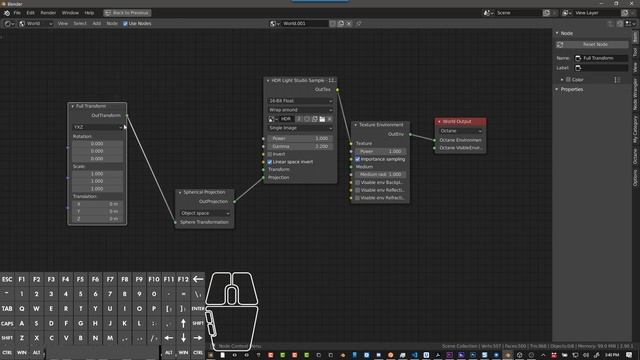640x360 pixels.
Task: Open the Help menu
Action: coord(89,13)
